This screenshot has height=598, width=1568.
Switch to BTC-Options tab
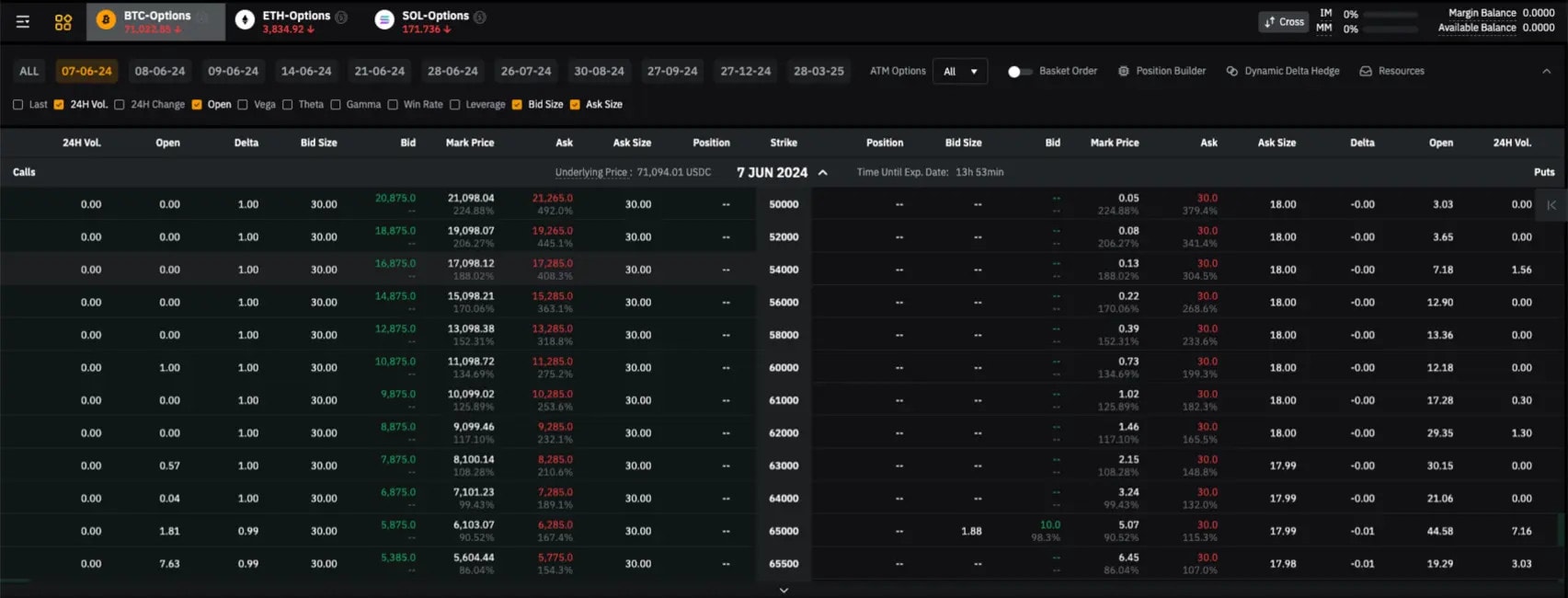[x=156, y=21]
